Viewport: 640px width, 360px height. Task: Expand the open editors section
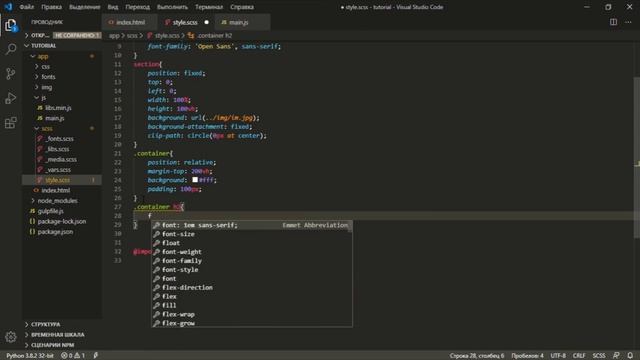click(62, 36)
